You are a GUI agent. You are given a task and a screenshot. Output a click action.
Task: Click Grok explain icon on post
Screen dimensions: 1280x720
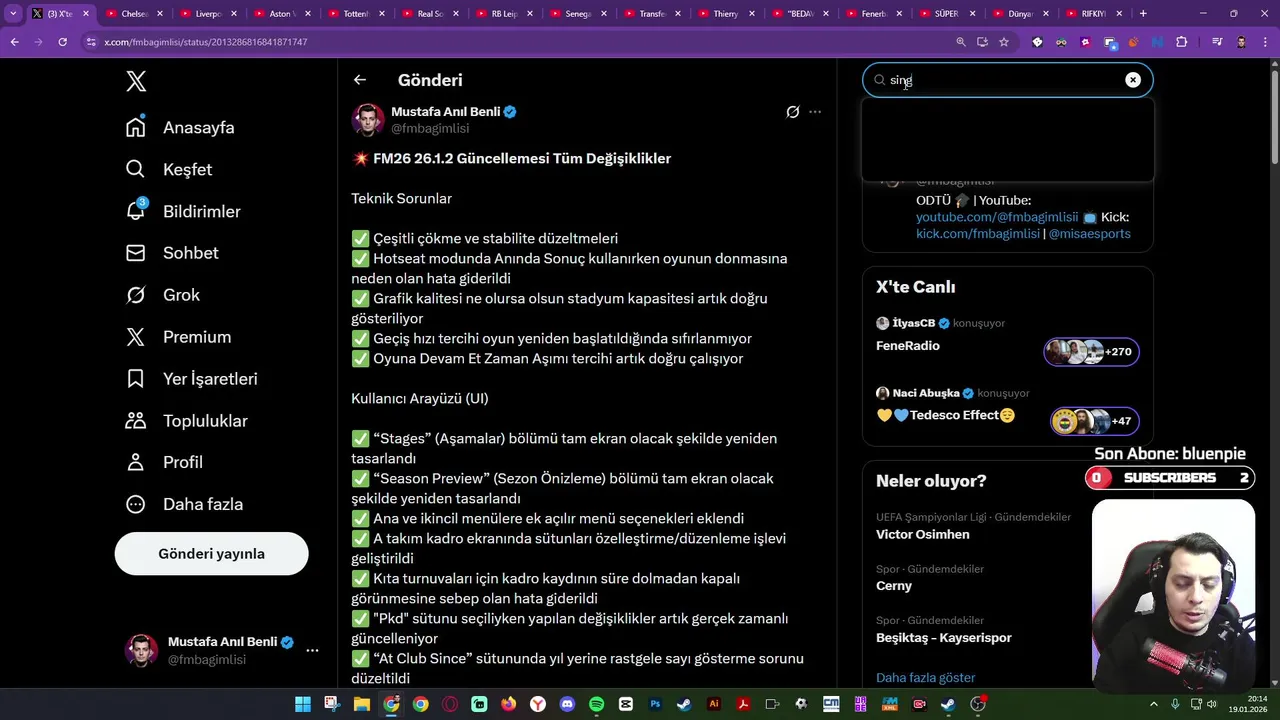point(793,112)
